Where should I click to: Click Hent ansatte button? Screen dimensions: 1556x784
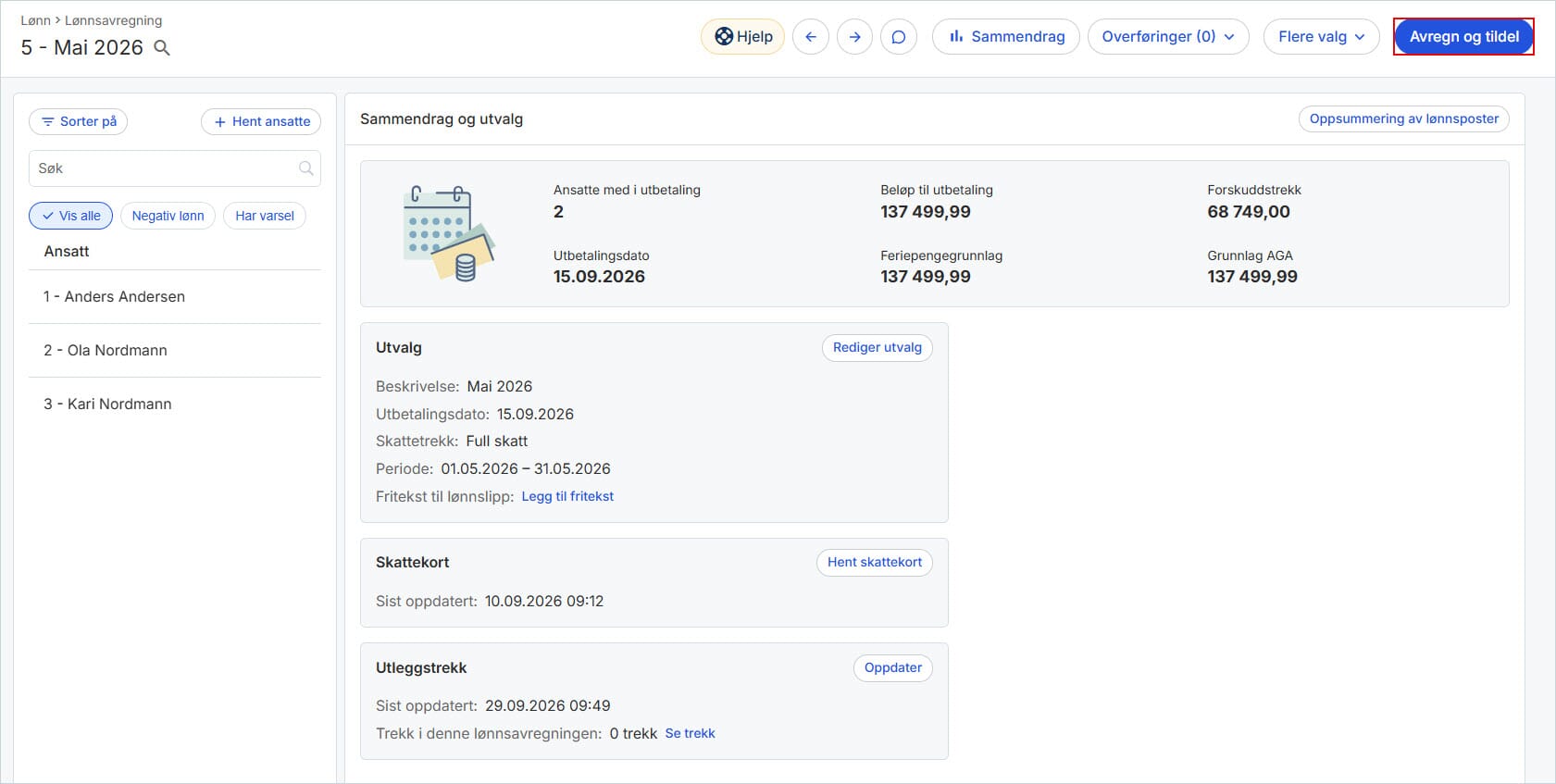click(261, 121)
